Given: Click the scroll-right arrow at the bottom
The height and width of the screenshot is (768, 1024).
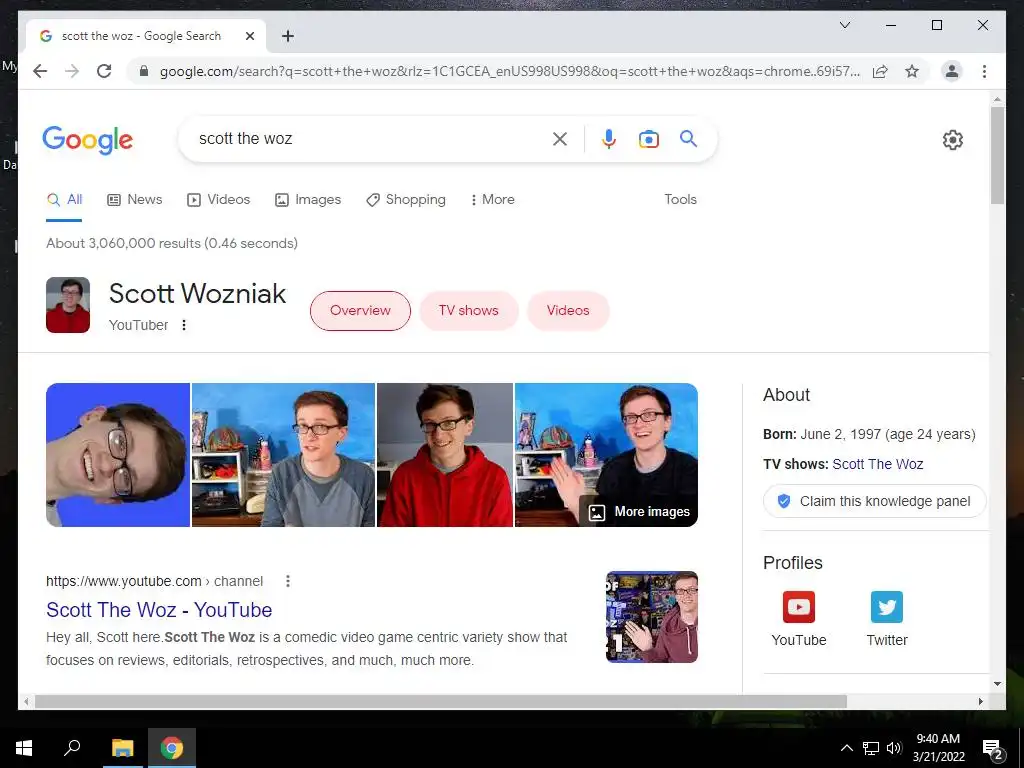Looking at the screenshot, I should click(x=980, y=701).
